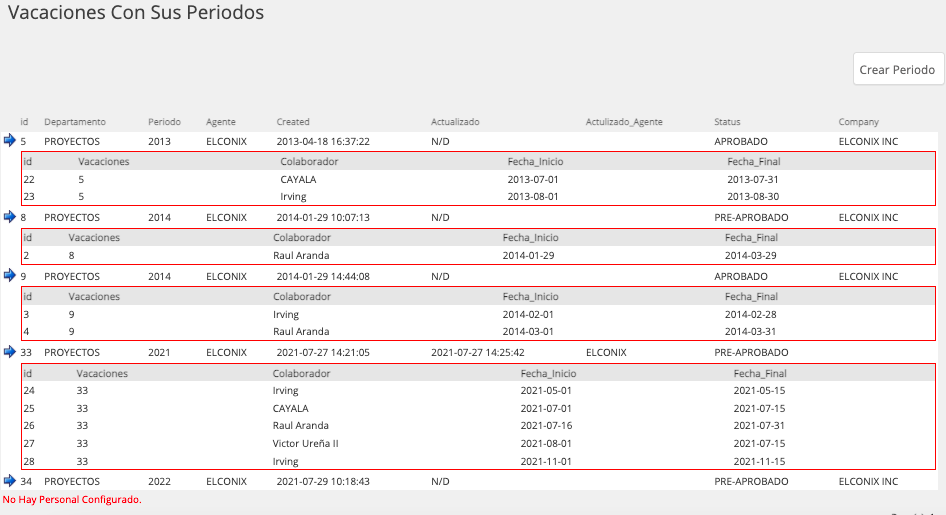Click the No Hay Personal Configurado message

coord(72,499)
